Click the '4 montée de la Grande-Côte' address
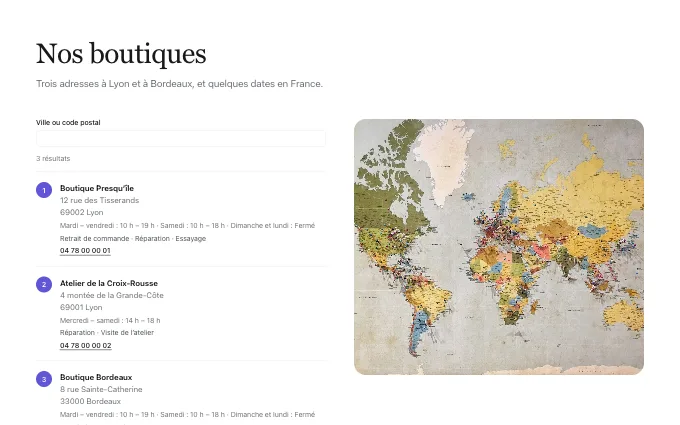This screenshot has width=680, height=425. 111,295
